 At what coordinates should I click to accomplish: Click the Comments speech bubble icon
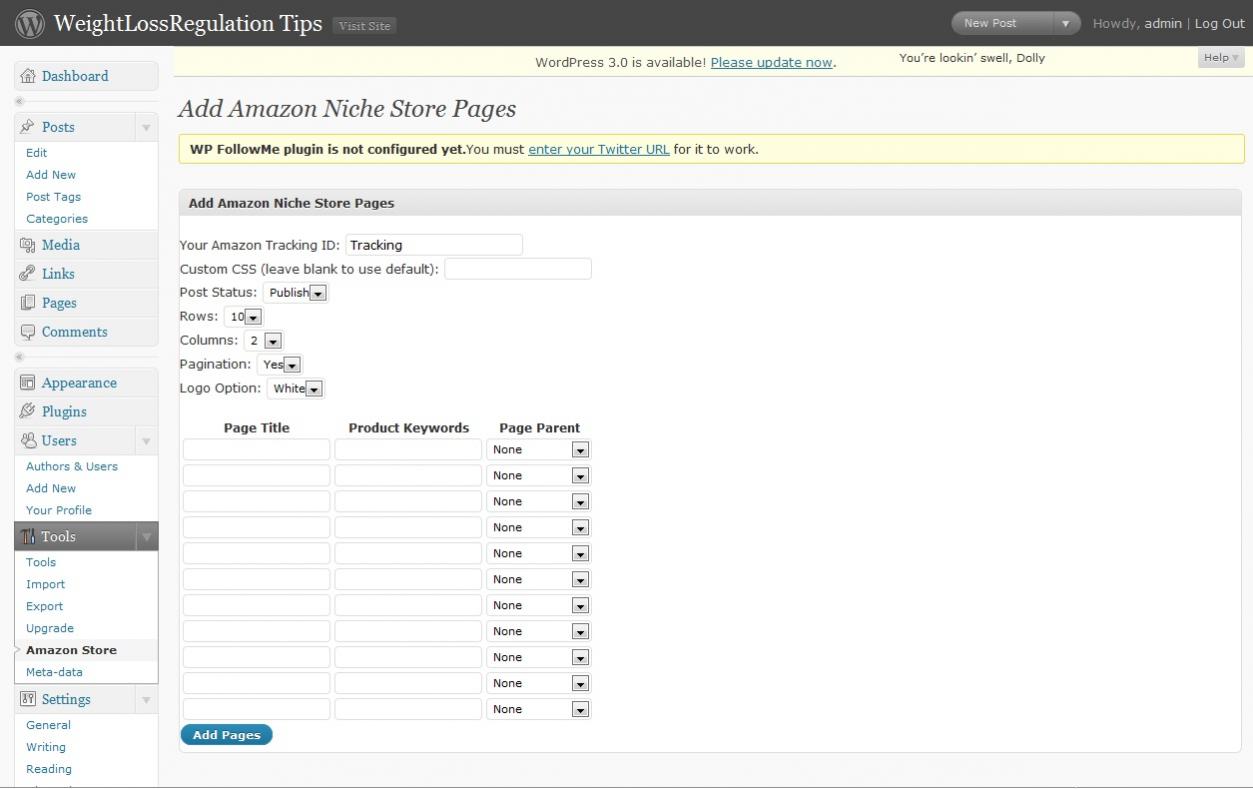[x=28, y=332]
